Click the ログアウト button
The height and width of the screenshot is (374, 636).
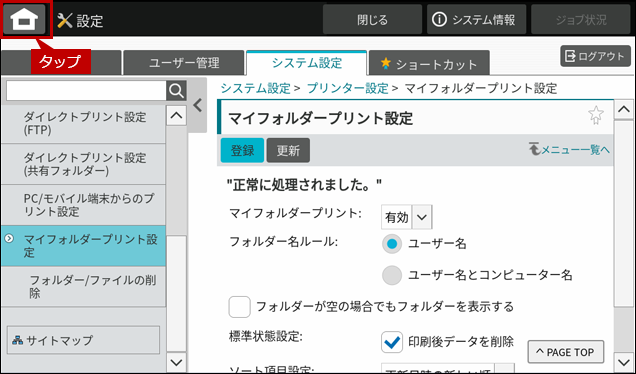(x=595, y=56)
